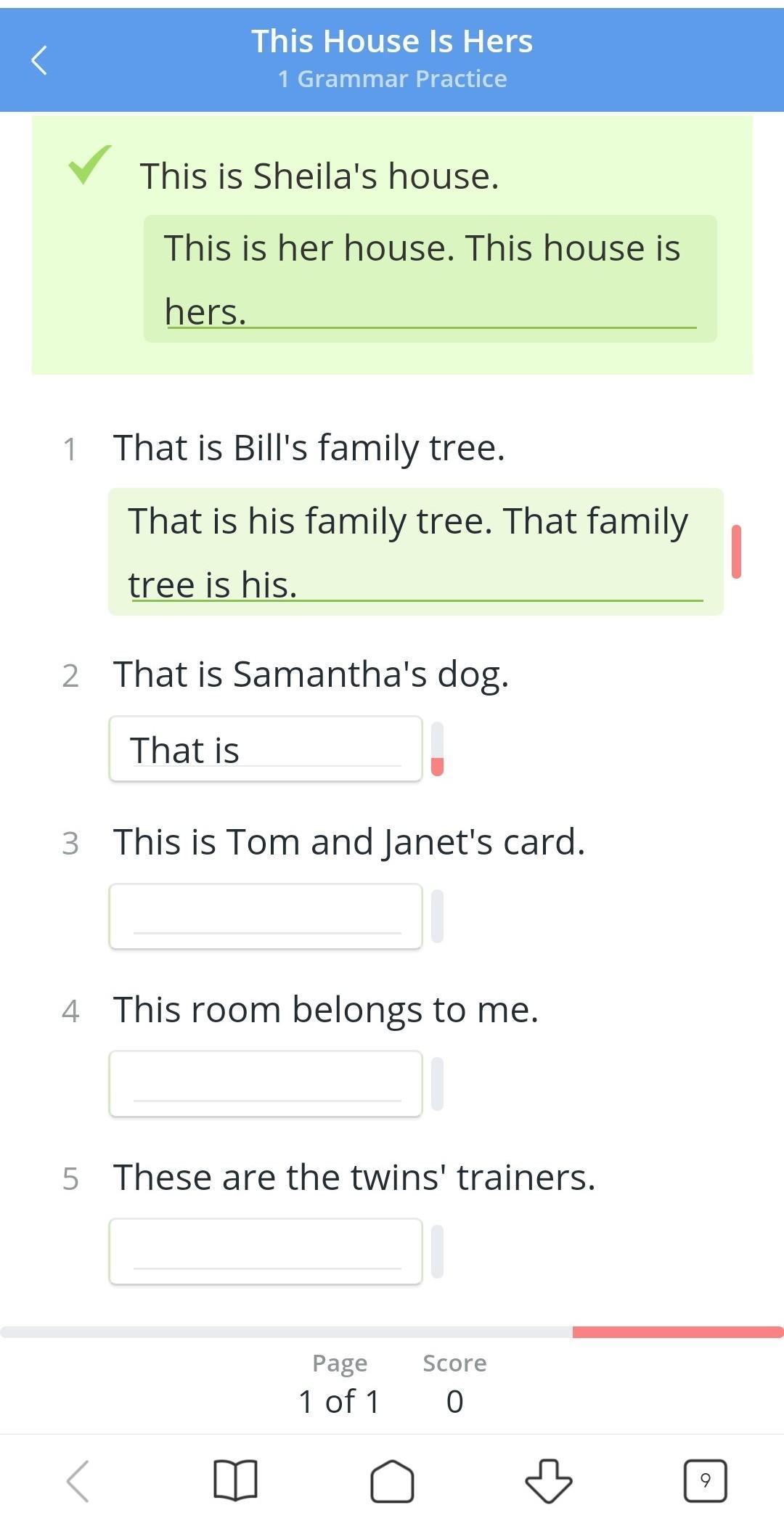Tap the browser back chevron in the bottom bar
Image resolution: width=784 pixels, height=1529 pixels.
click(x=78, y=1480)
